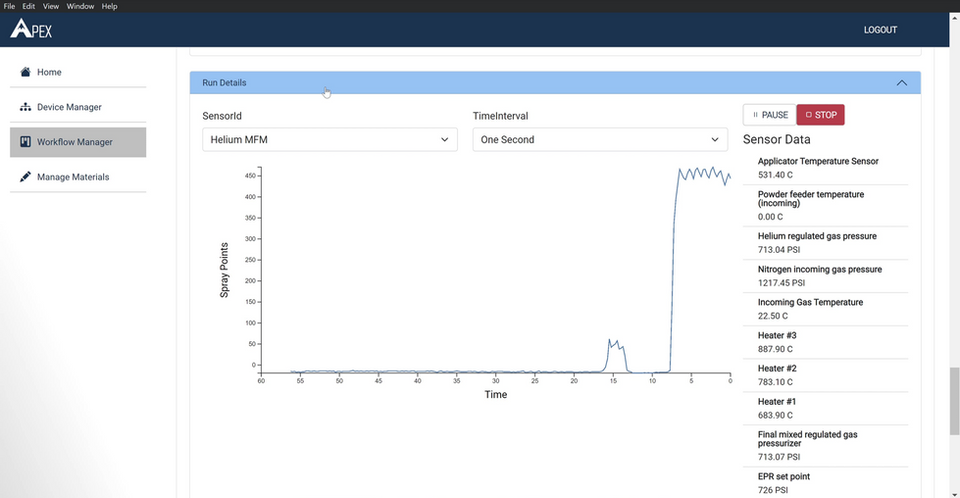Viewport: 960px width, 498px height.
Task: Click the Run Details header bar
Action: 555,83
